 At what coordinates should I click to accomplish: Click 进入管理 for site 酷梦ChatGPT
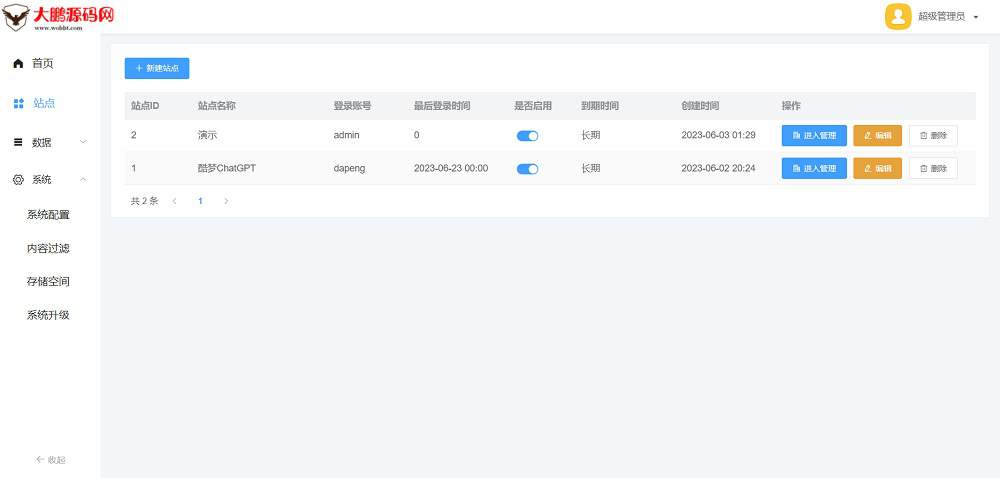click(814, 168)
